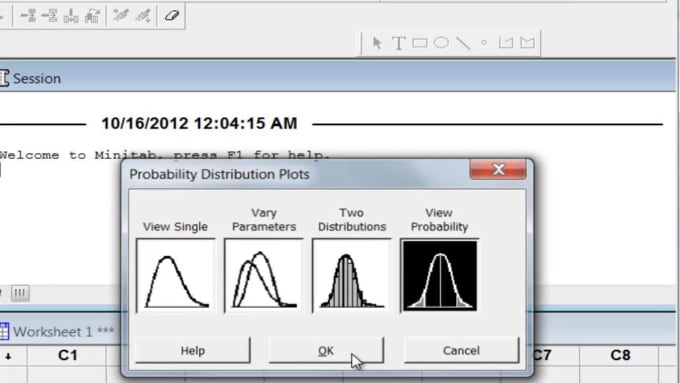The width and height of the screenshot is (680, 383).
Task: Click the Move Columns toolbar icon
Action: click(92, 16)
